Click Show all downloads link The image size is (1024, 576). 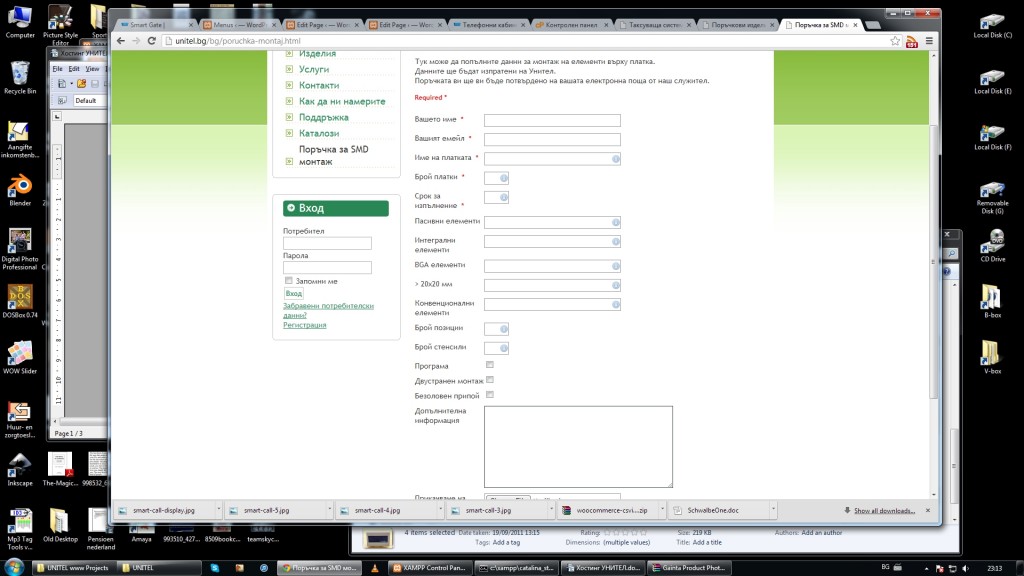point(884,510)
